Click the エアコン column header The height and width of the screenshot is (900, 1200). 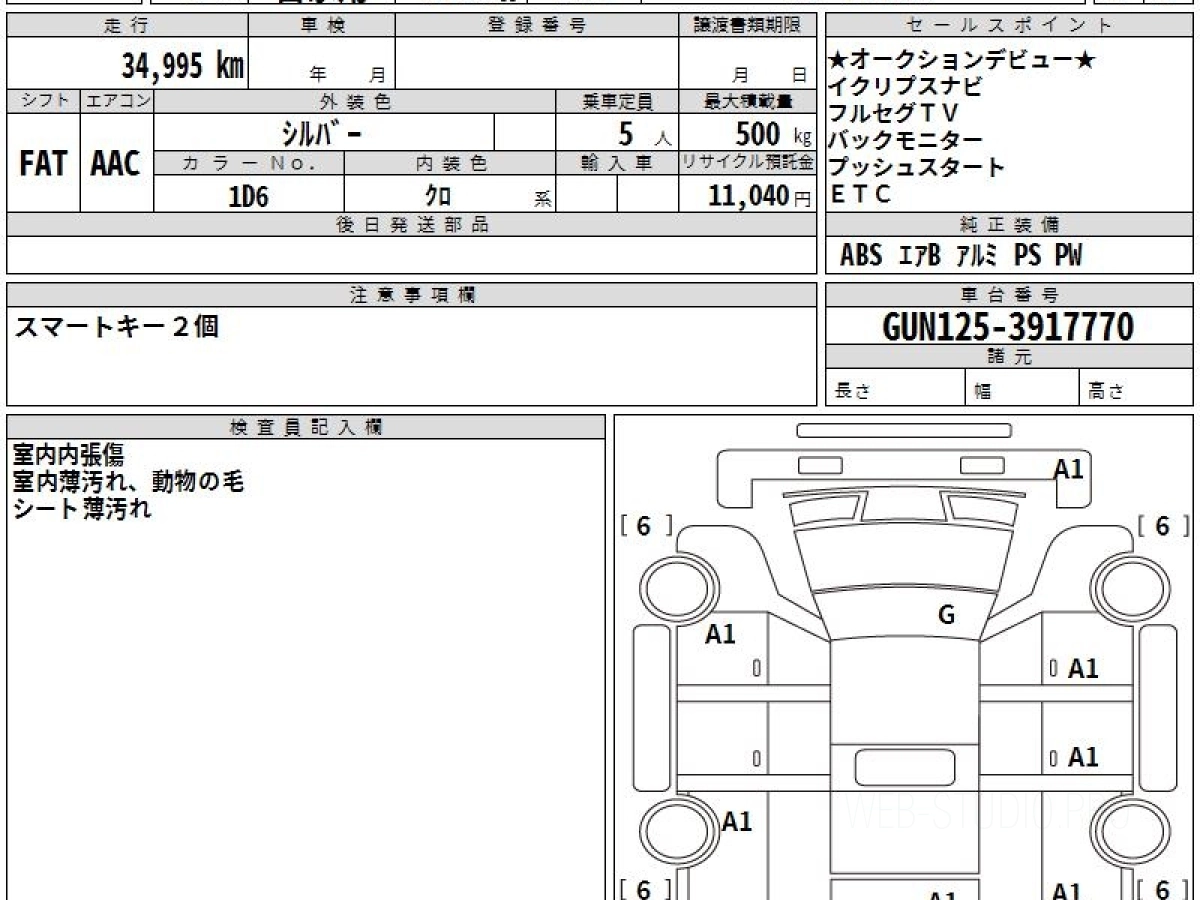click(117, 101)
